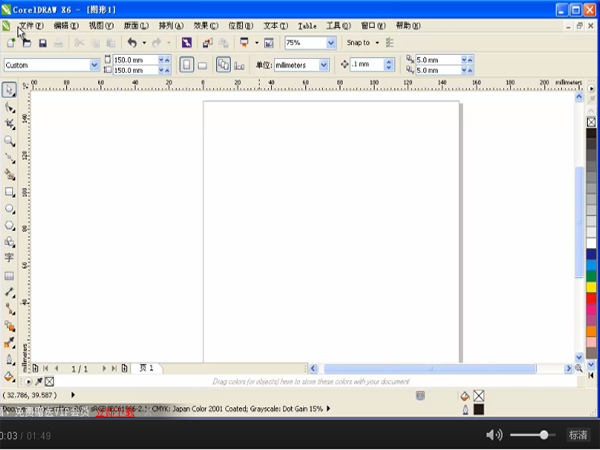Viewport: 600px width, 450px height.
Task: Select the Zoom magnifier tool
Action: click(x=10, y=141)
